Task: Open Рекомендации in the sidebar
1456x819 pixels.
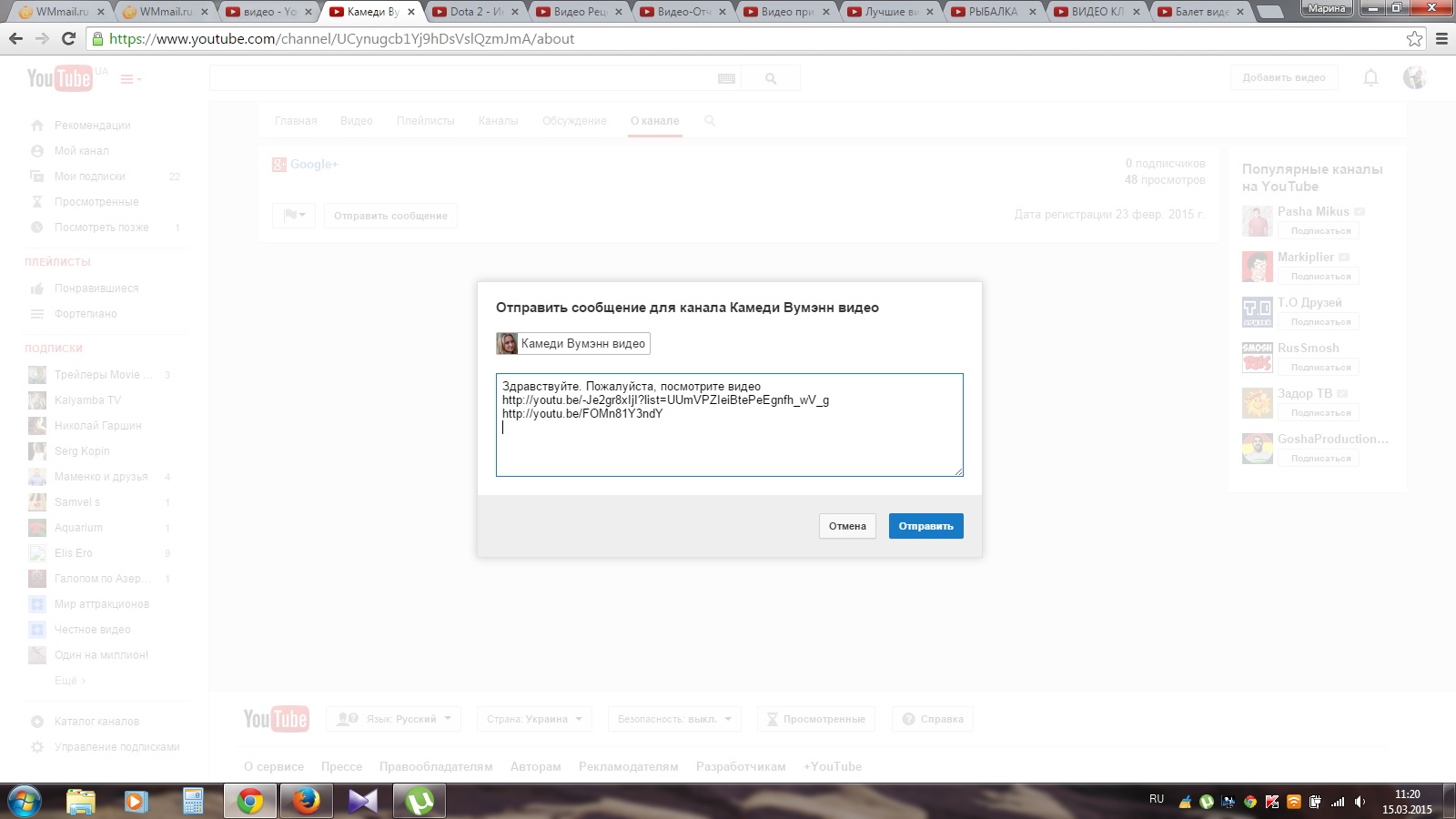Action: pos(92,126)
